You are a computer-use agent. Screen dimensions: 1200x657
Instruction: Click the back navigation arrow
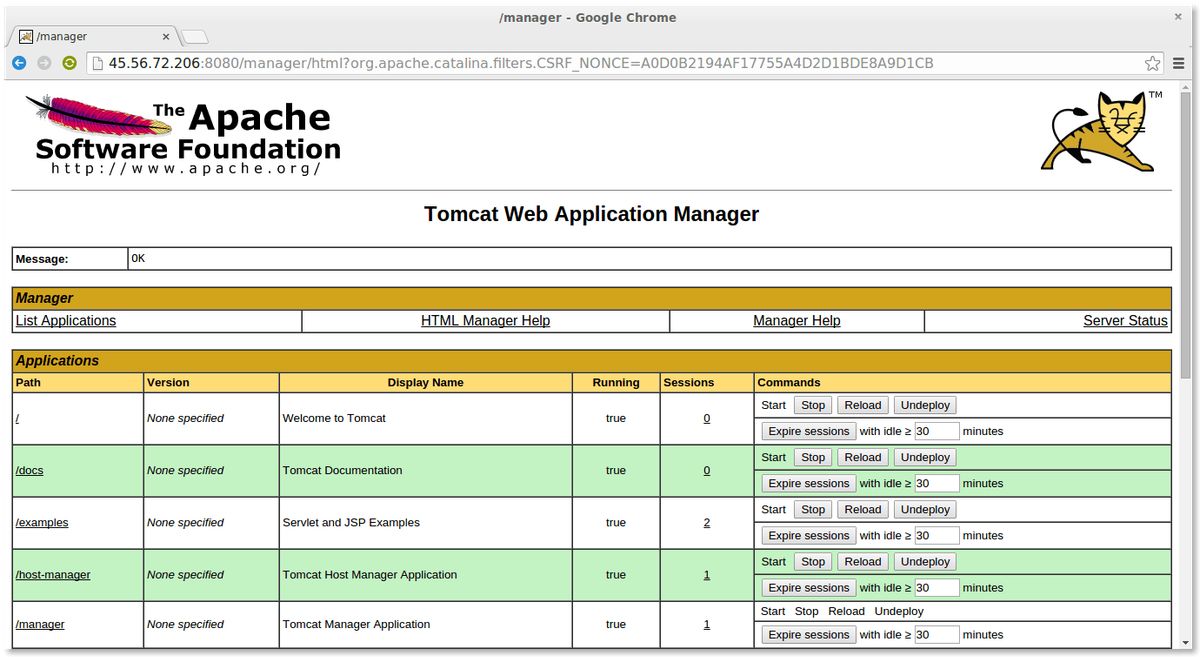(x=19, y=62)
